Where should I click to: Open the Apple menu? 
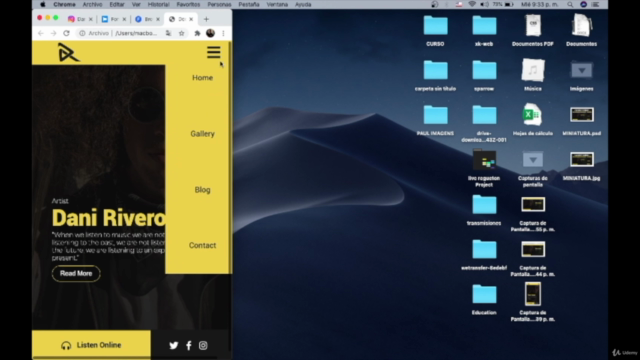[x=42, y=4]
